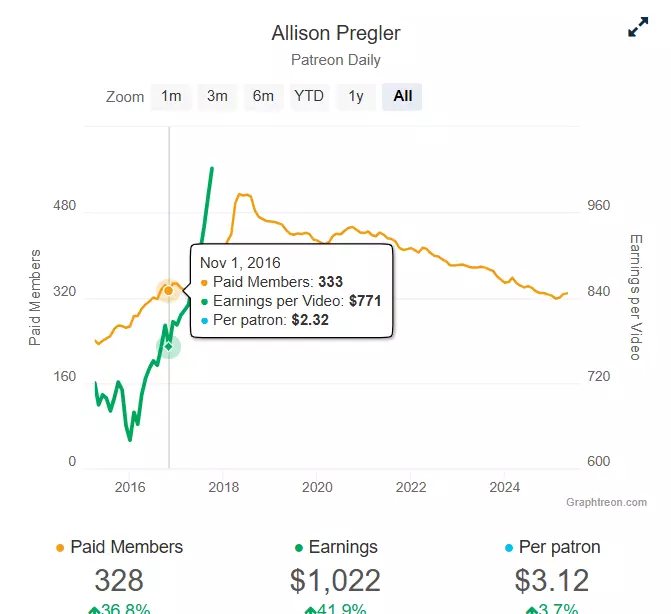Click the green Earnings legend dot

(299, 548)
